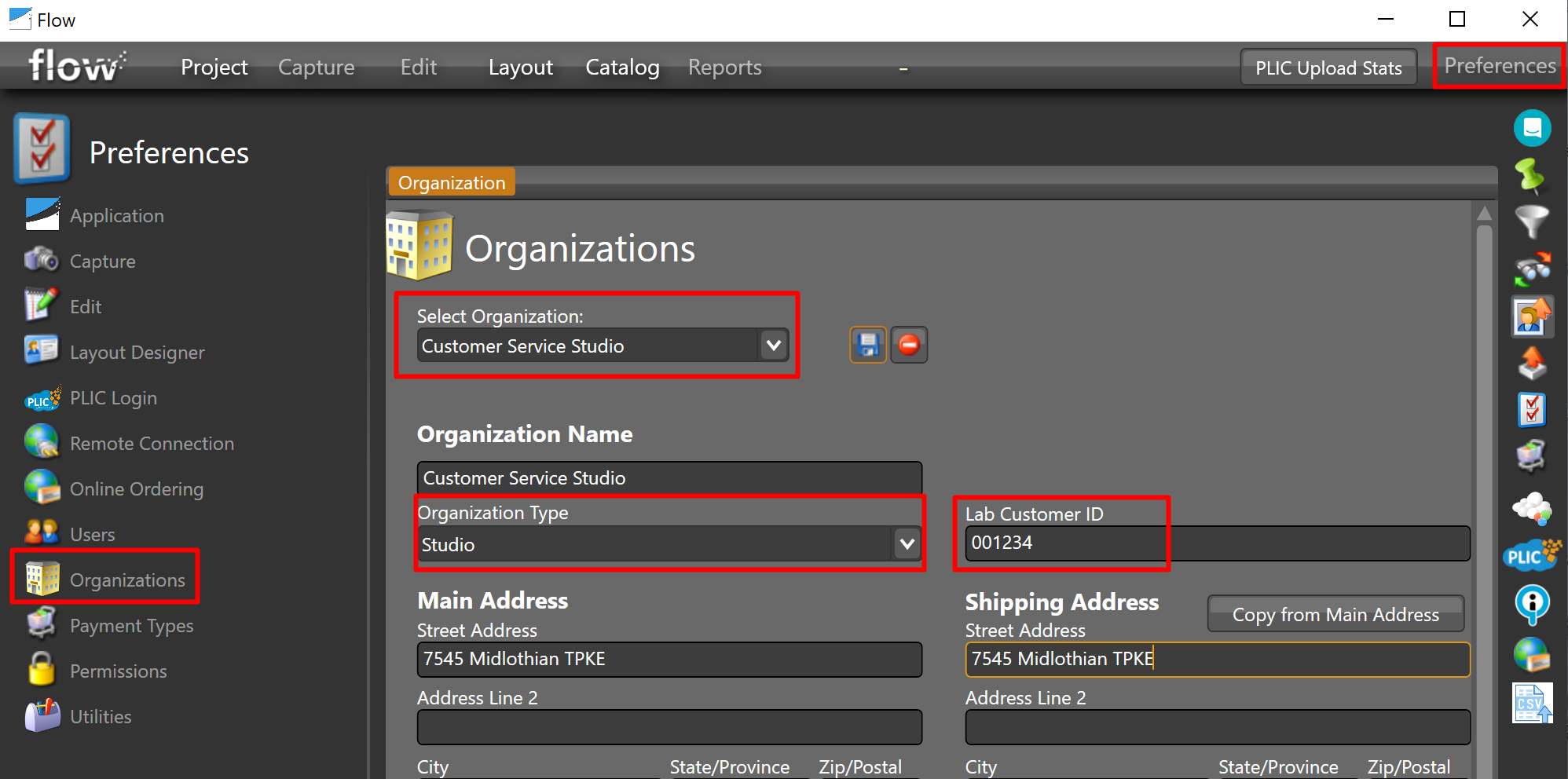Click the binoculars search icon
Image resolution: width=1568 pixels, height=779 pixels.
point(1533,269)
